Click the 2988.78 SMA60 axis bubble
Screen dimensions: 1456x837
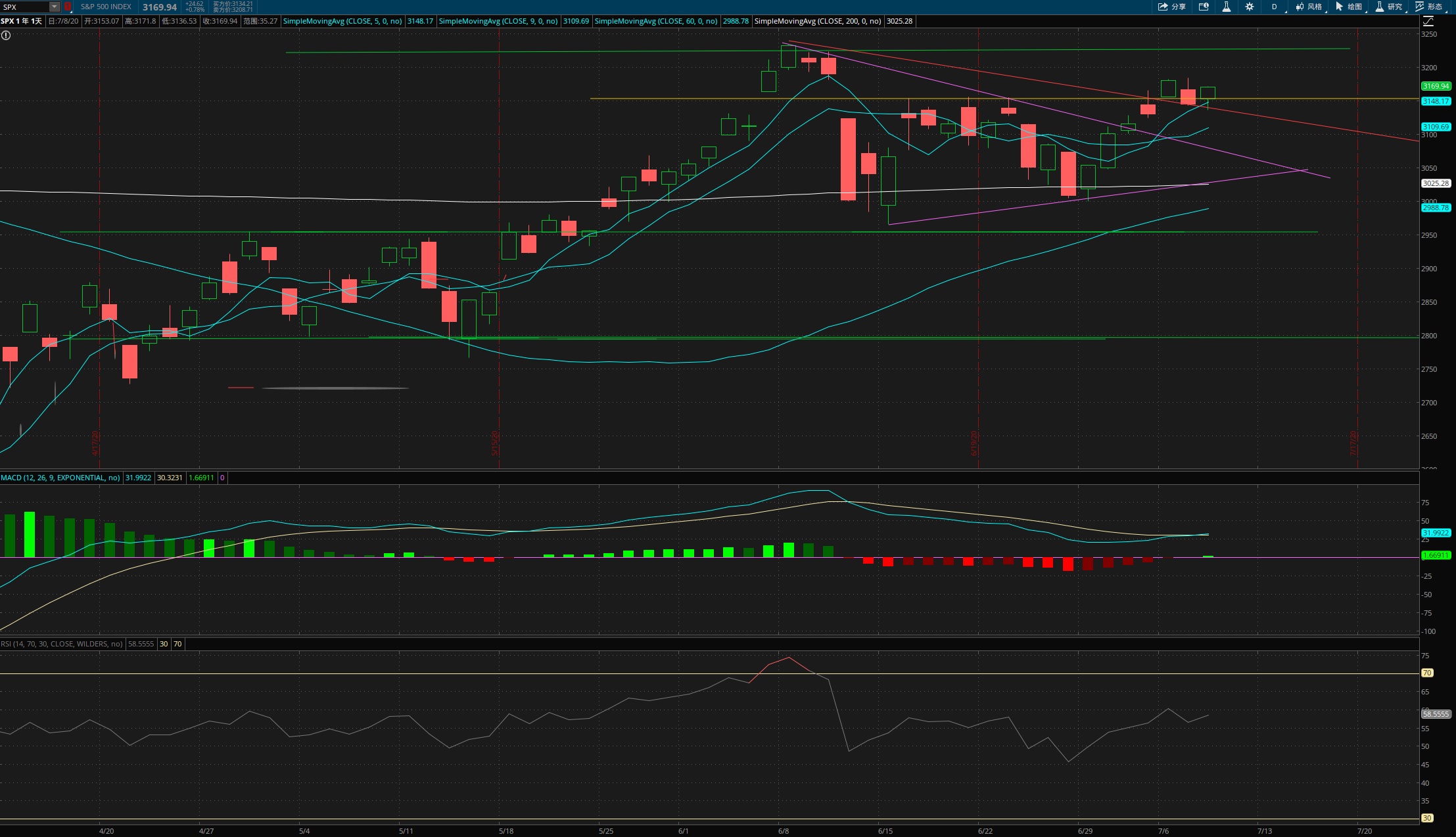click(x=1436, y=208)
